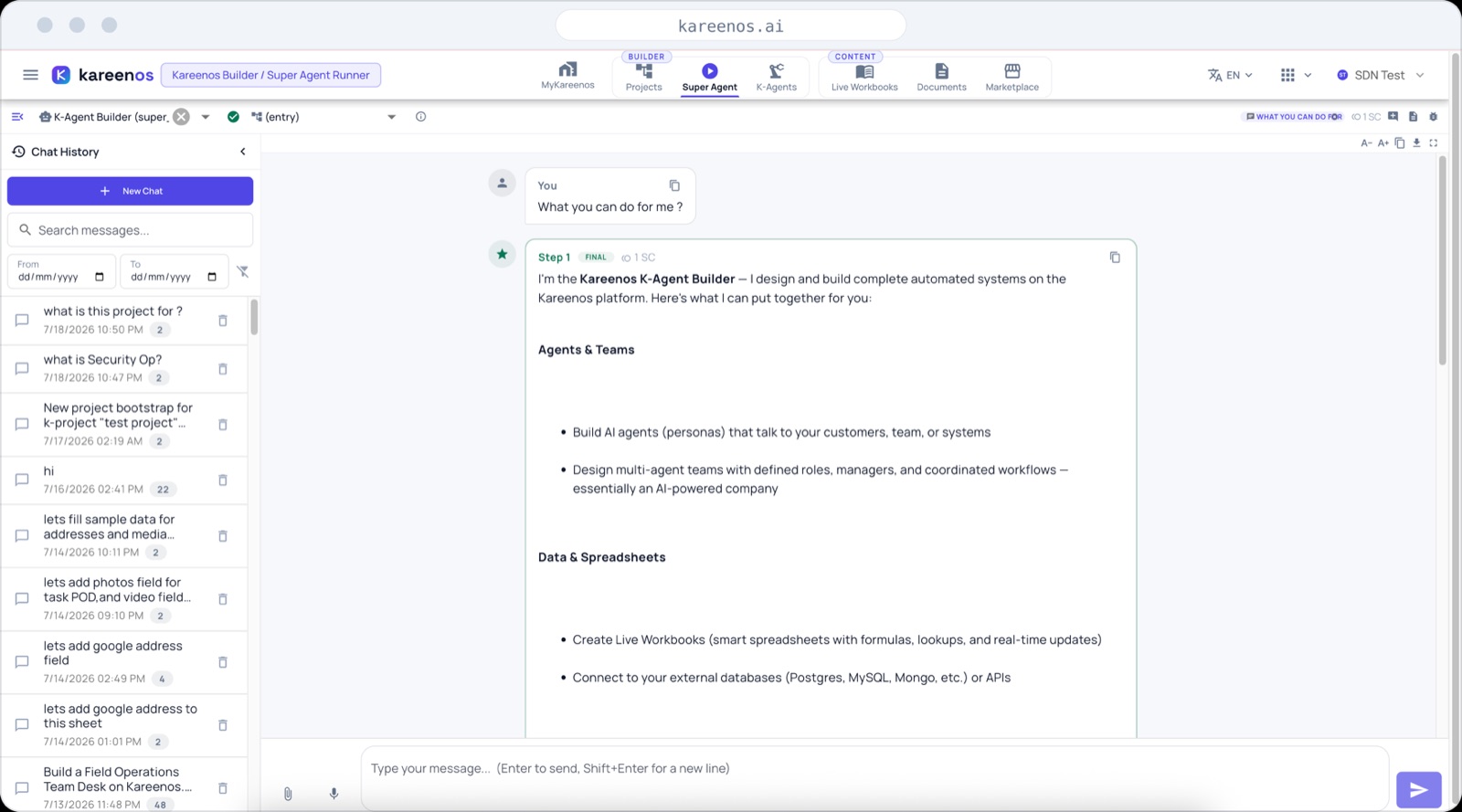Open the Projects tab

643,77
